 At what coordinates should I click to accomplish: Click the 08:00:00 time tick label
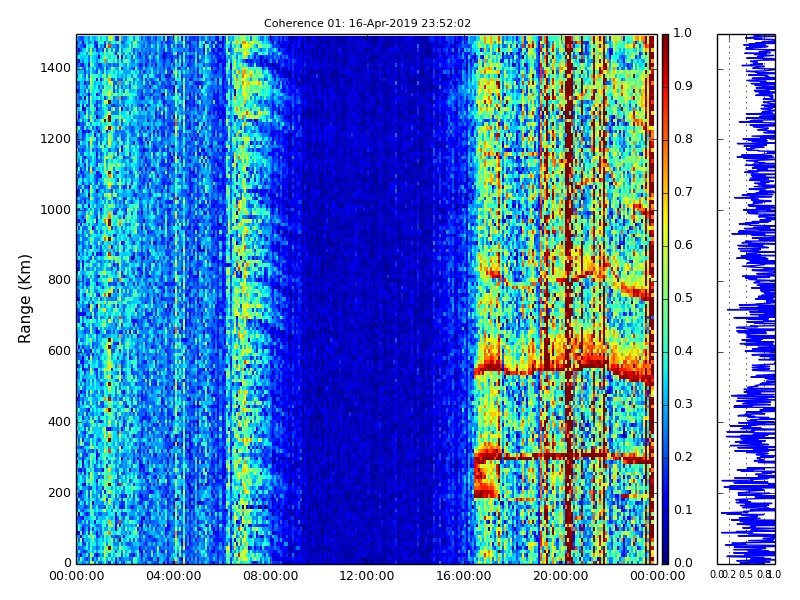click(x=270, y=576)
